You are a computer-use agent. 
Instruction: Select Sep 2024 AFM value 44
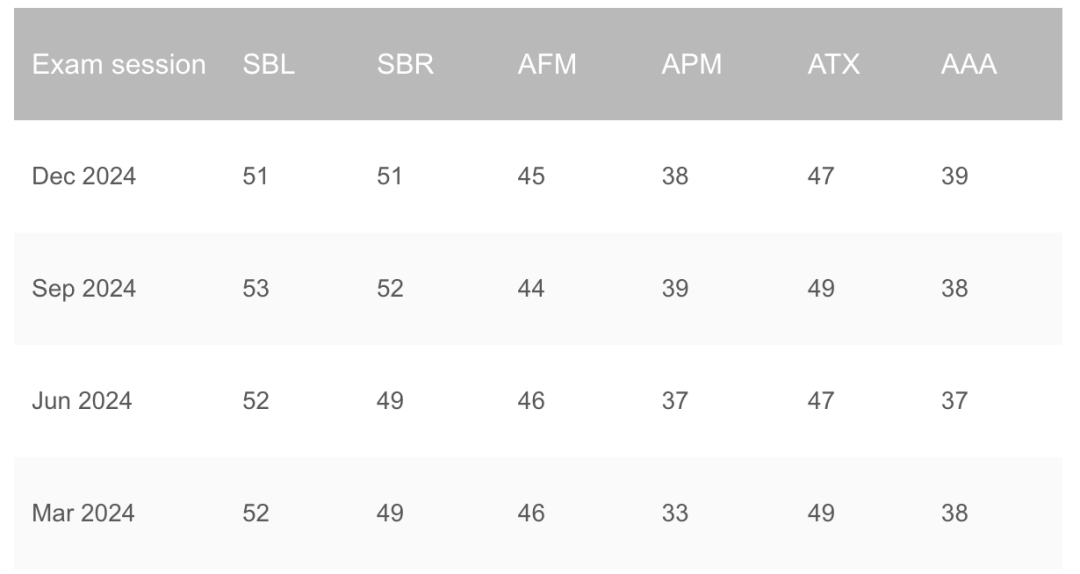tap(531, 289)
